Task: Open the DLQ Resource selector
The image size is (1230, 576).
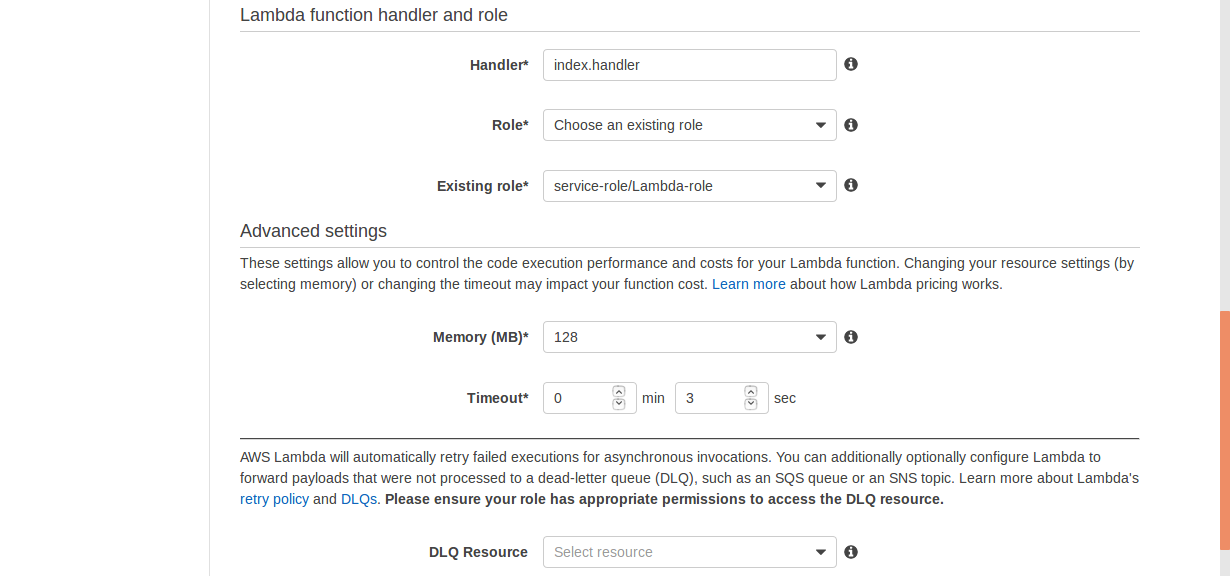Action: 689,552
